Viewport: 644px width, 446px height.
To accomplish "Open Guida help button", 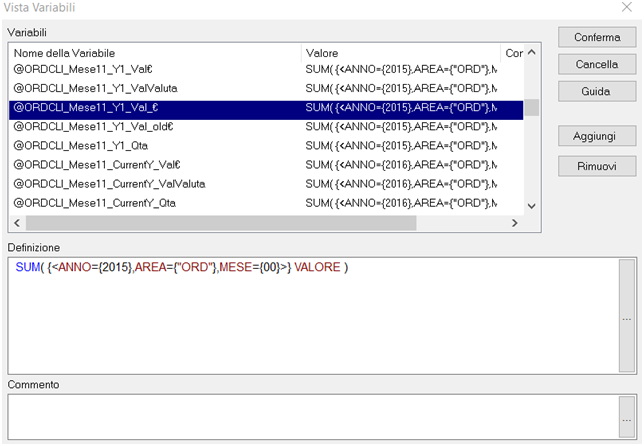I will pyautogui.click(x=597, y=91).
